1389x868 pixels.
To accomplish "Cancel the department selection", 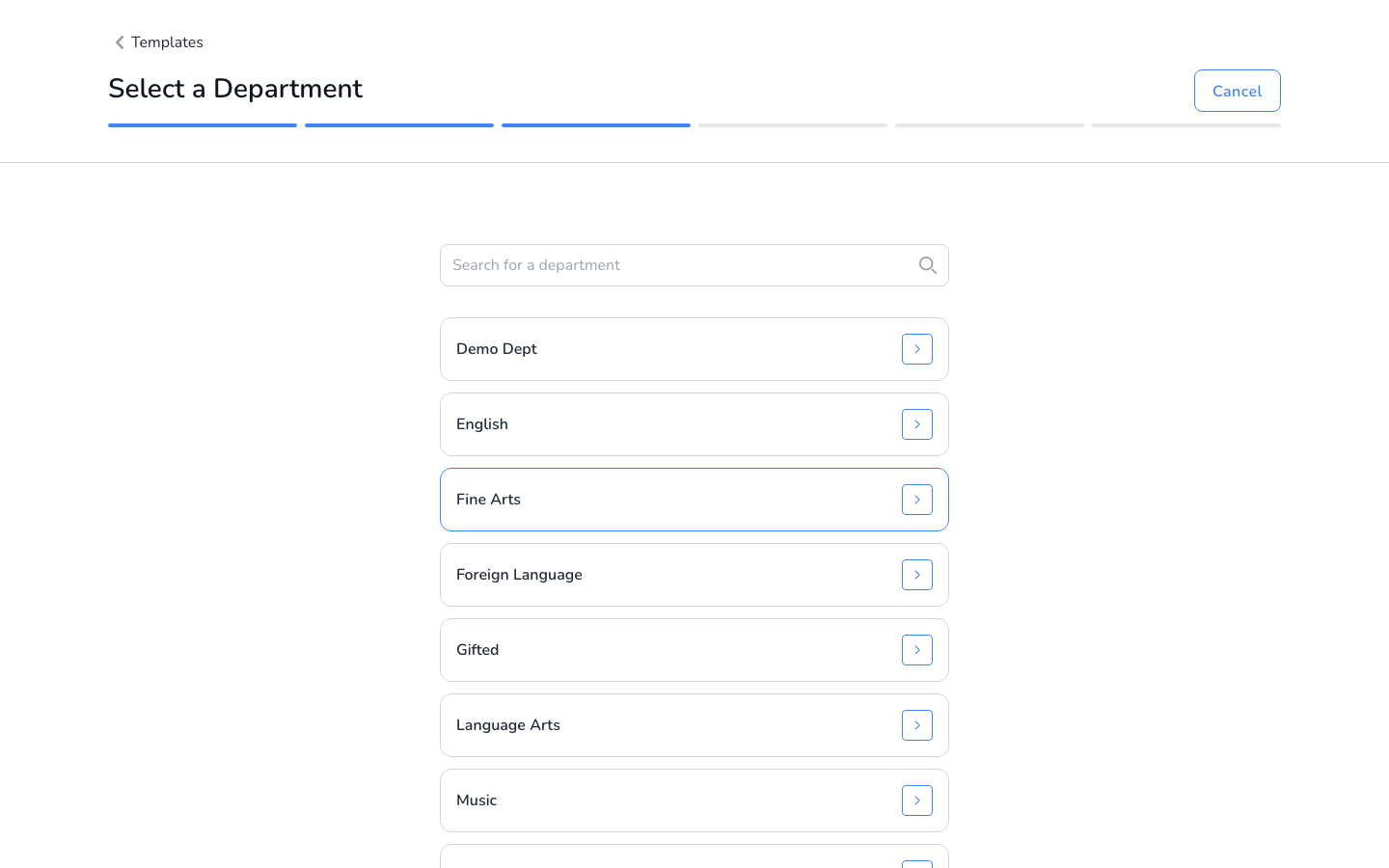I will 1237,91.
